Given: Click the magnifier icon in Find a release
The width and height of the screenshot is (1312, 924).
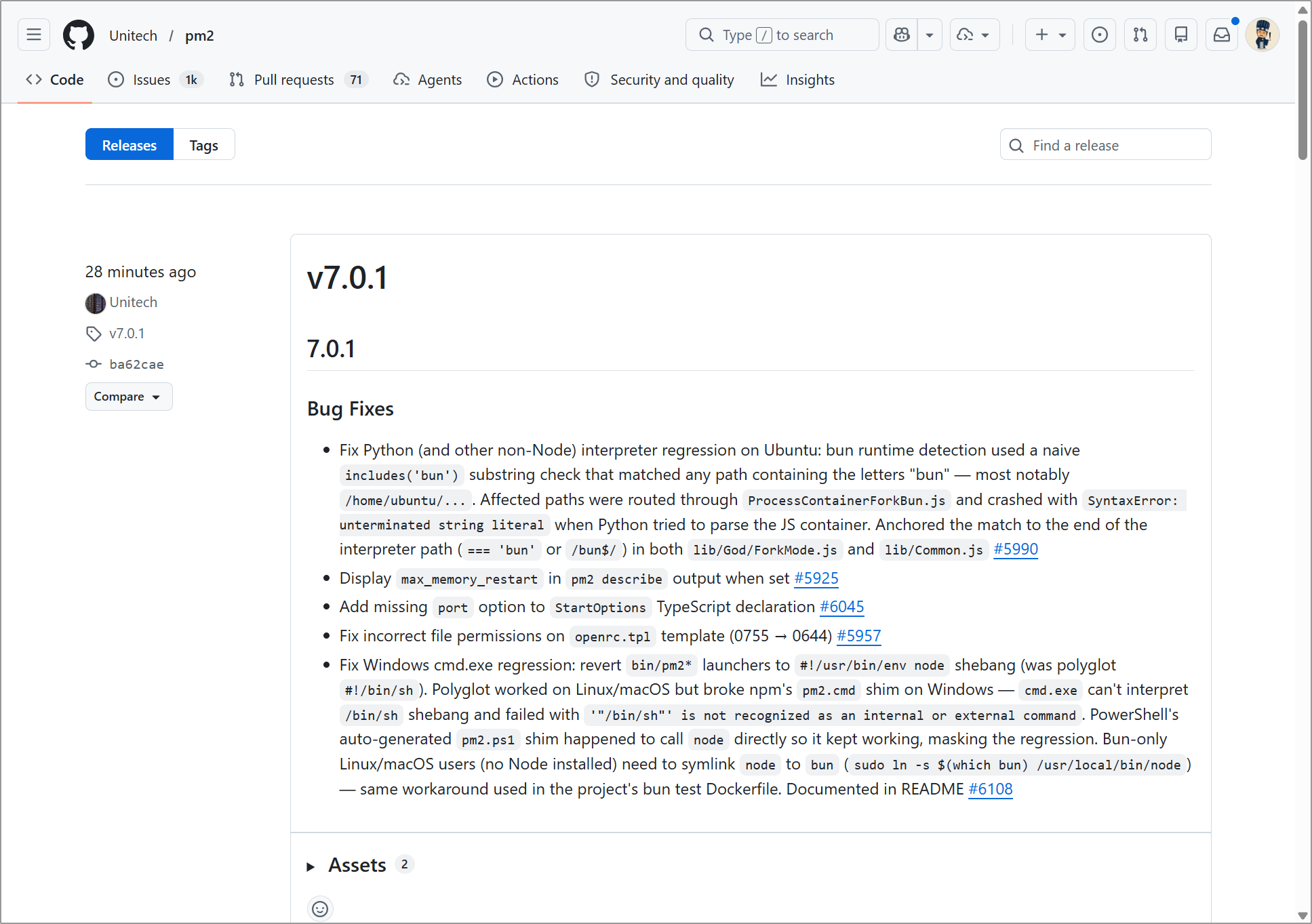Looking at the screenshot, I should coord(1016,146).
